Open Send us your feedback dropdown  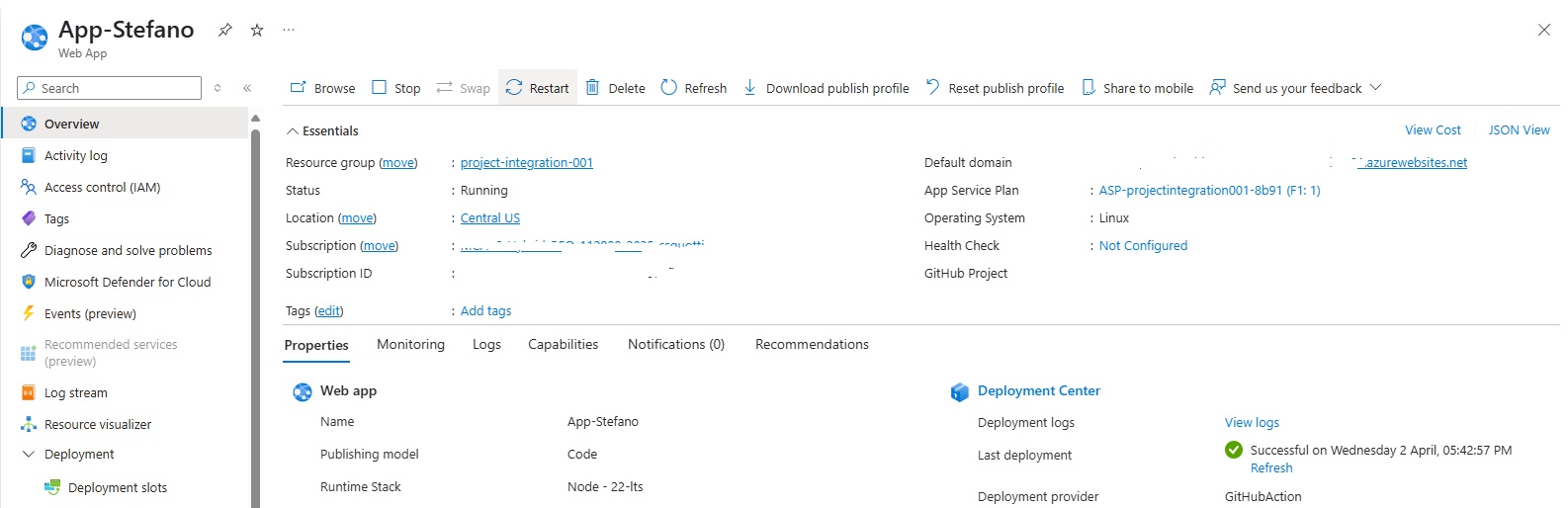(x=1295, y=88)
